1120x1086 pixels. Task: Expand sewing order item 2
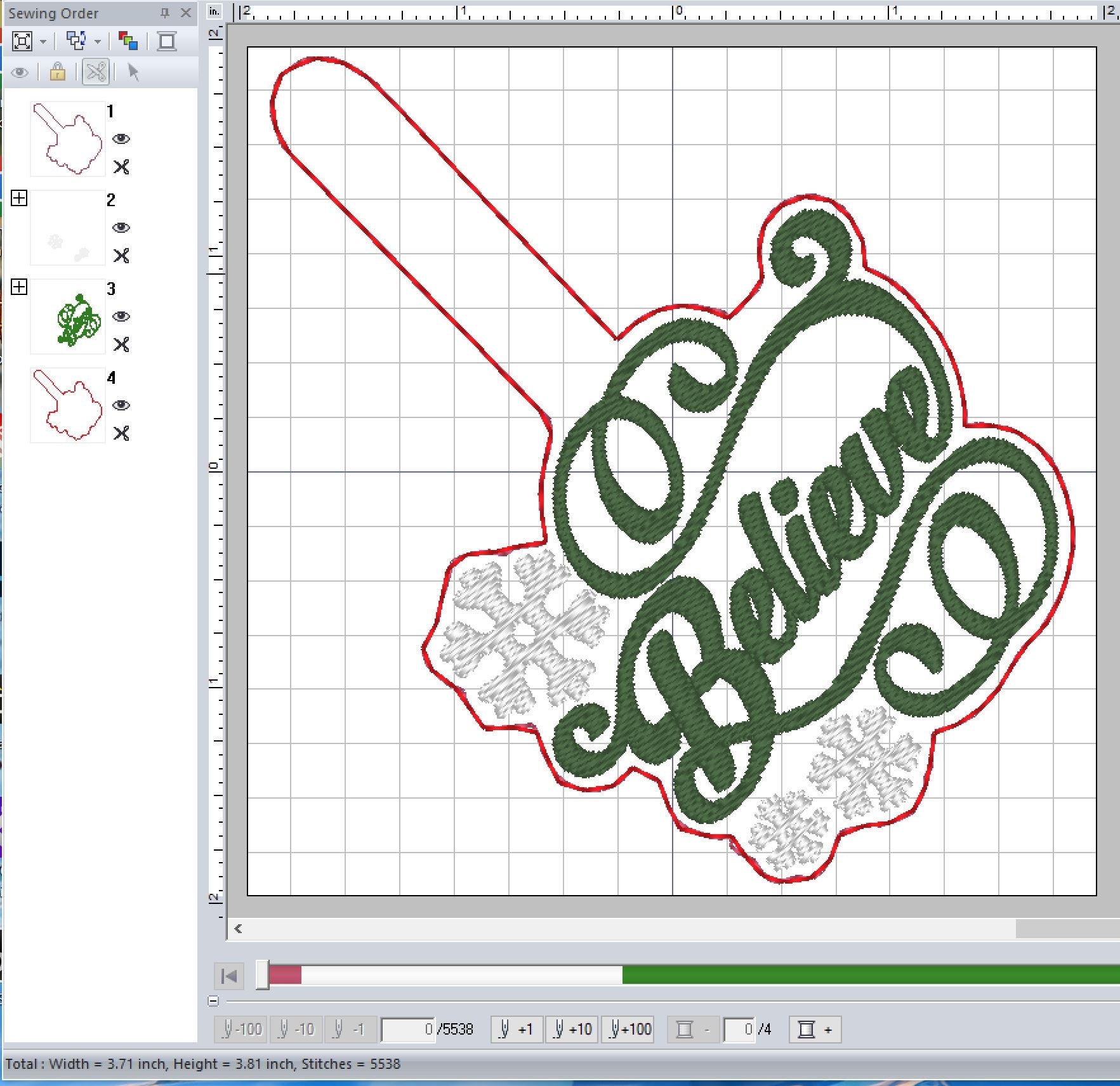coord(20,199)
